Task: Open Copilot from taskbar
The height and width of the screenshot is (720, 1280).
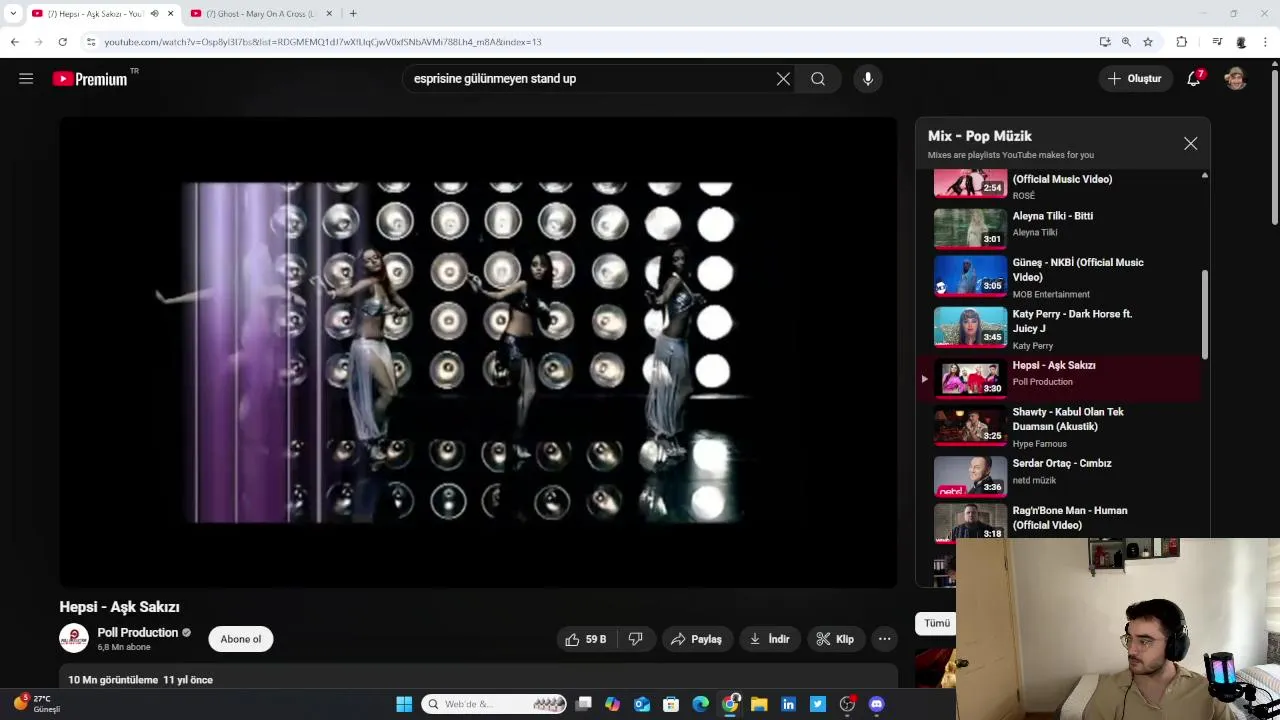Action: pos(612,704)
